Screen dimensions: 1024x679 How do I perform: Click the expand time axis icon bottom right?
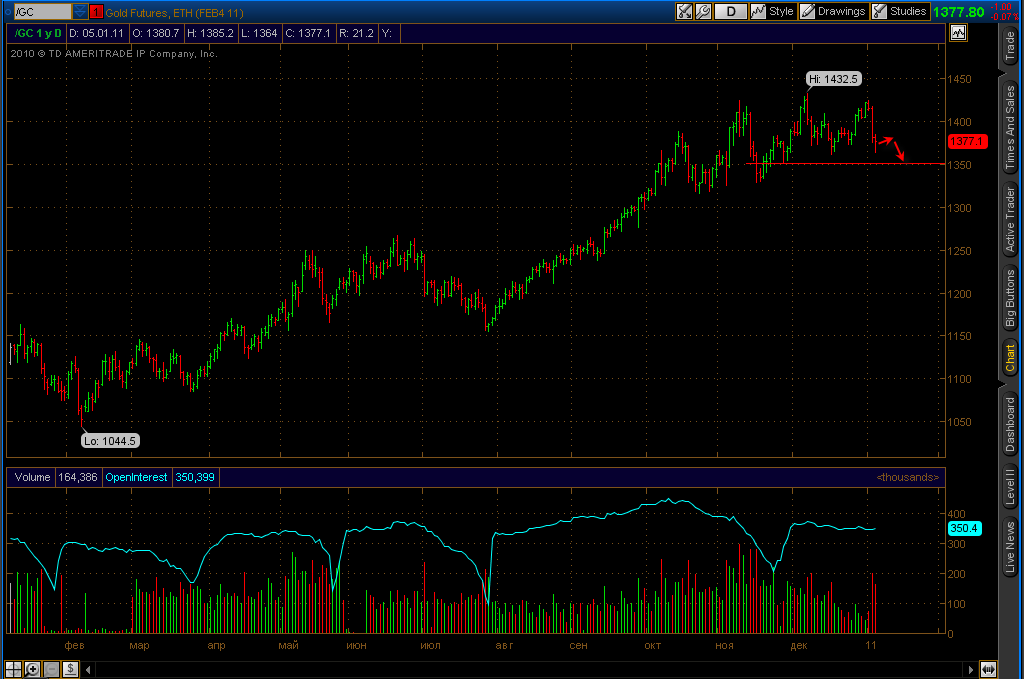click(x=988, y=669)
